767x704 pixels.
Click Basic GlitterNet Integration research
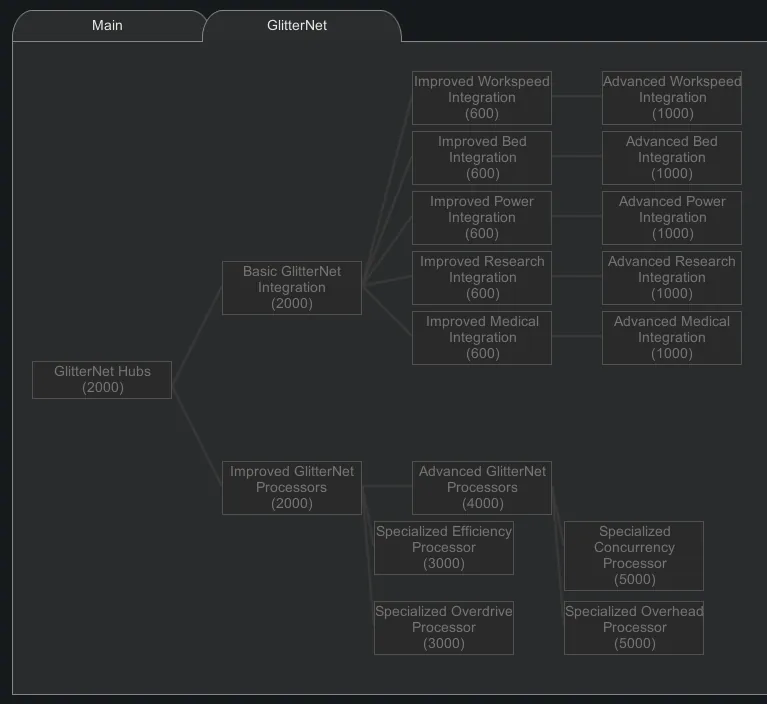291,288
